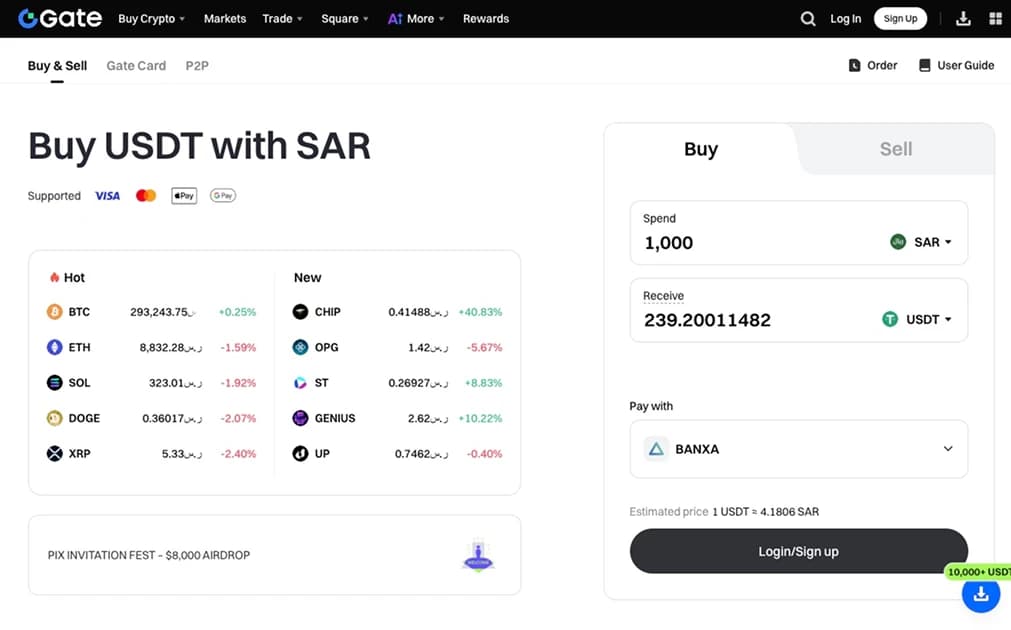This screenshot has width=1011, height=630.
Task: Click the search magnifier icon
Action: (x=808, y=19)
